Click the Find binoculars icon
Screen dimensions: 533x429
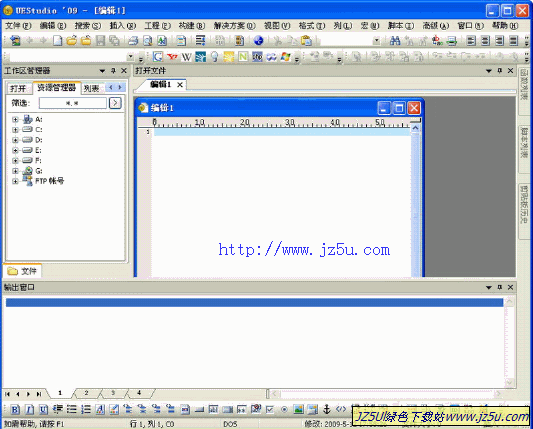395,41
